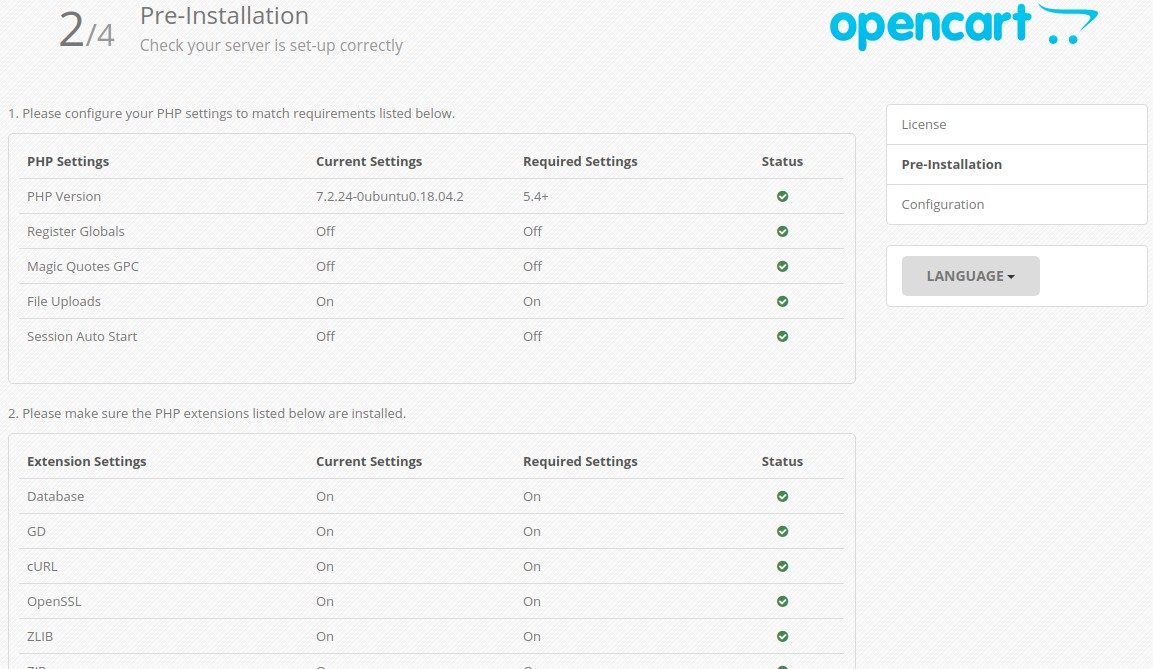Click the File Uploads status checkmark
1153x669 pixels.
pyautogui.click(x=782, y=301)
